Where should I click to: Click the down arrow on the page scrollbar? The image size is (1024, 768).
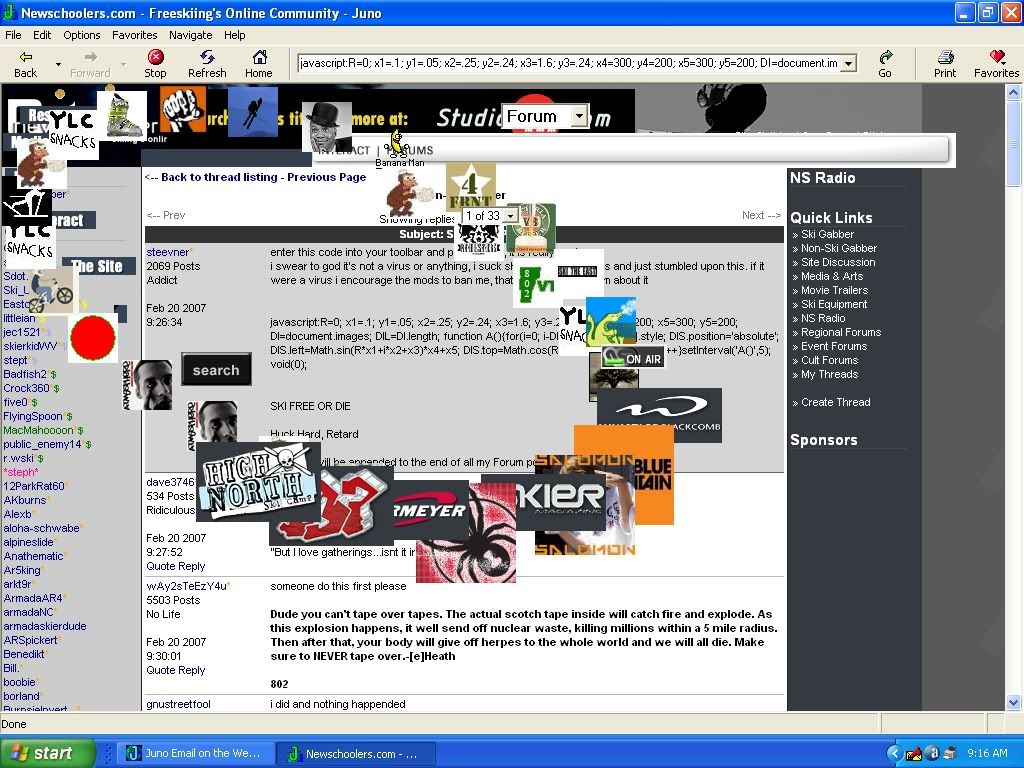coord(1014,703)
